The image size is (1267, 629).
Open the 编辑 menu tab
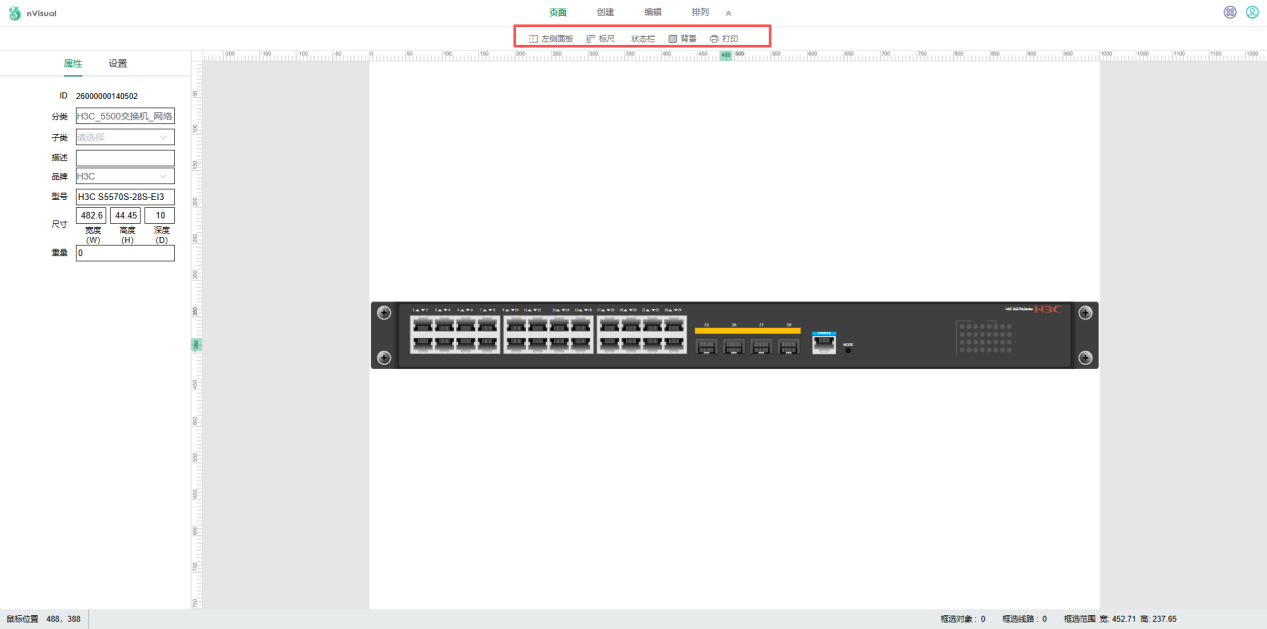[653, 13]
